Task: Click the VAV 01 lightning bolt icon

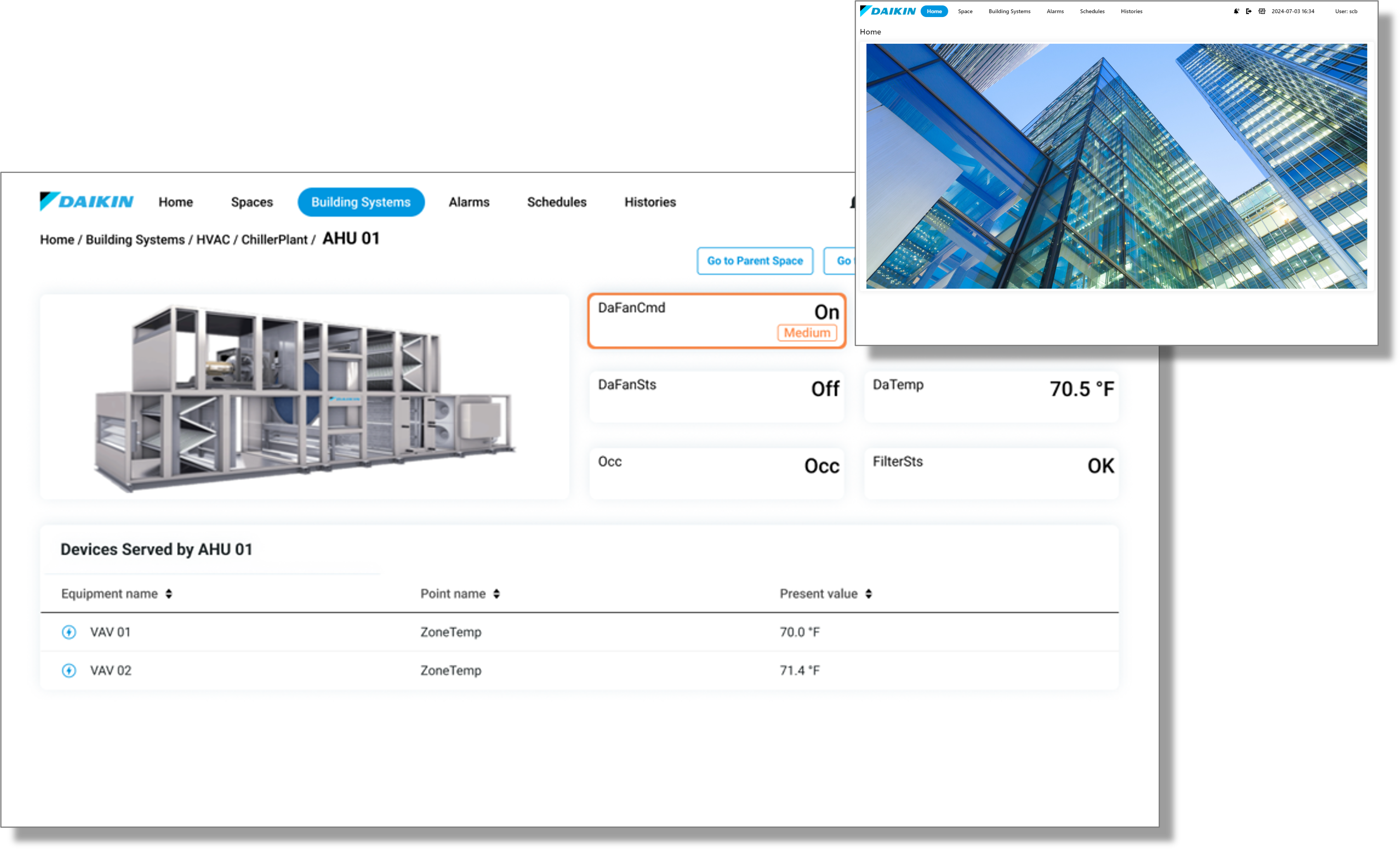Action: pos(69,632)
